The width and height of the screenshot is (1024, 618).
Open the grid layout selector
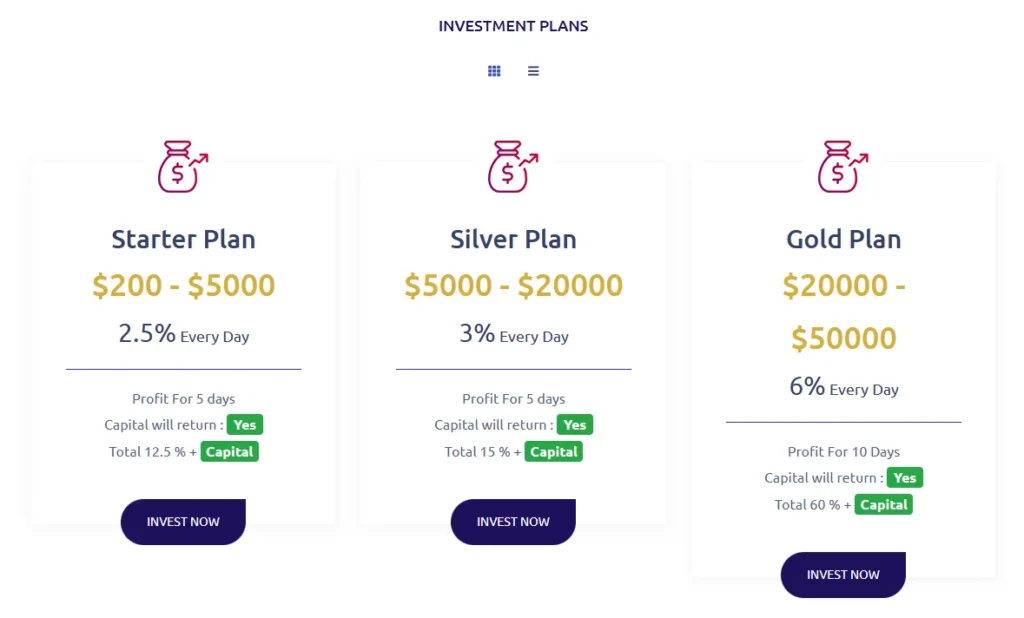pyautogui.click(x=494, y=70)
